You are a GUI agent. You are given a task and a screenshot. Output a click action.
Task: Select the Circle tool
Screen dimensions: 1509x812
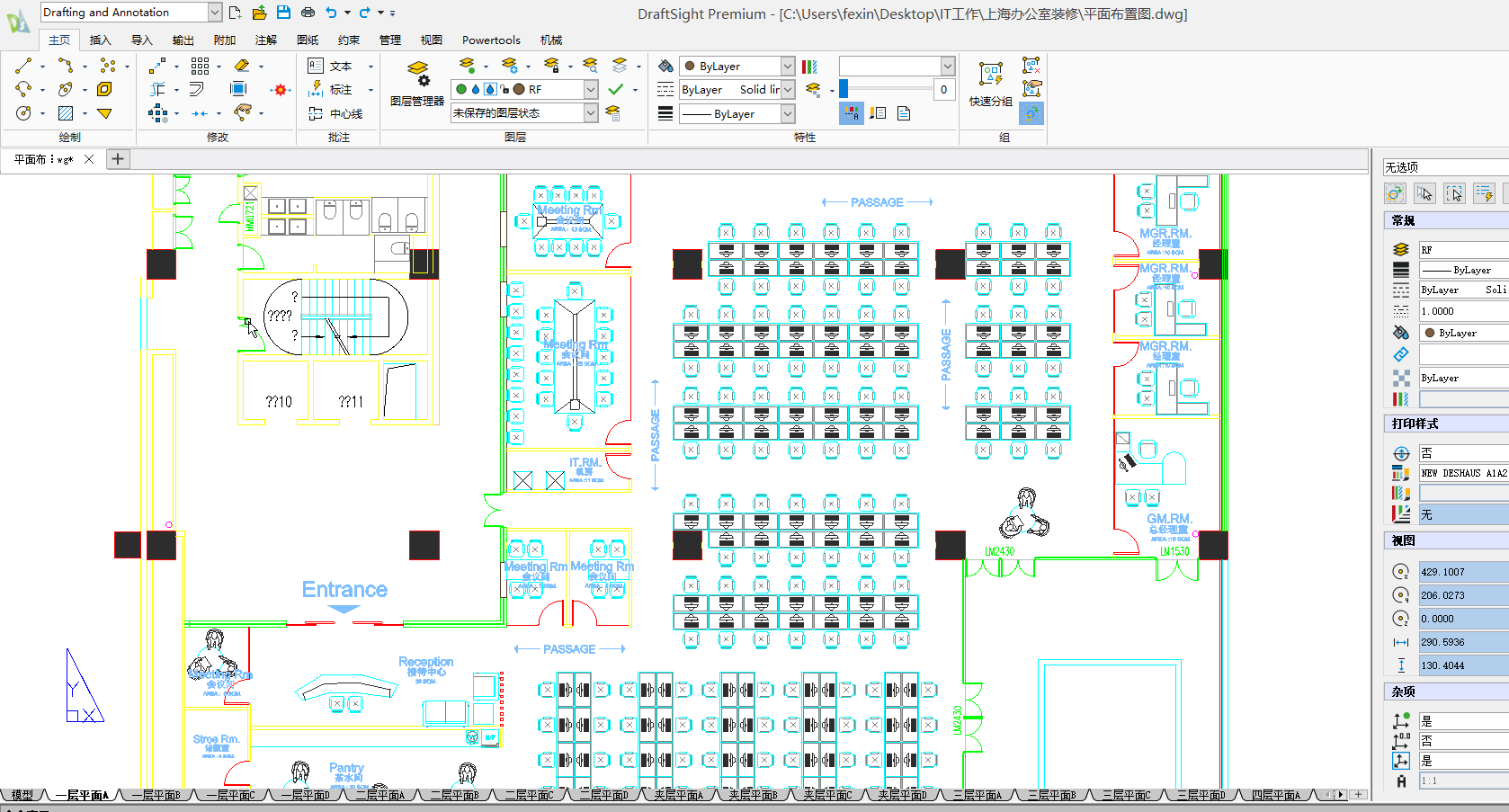click(23, 113)
